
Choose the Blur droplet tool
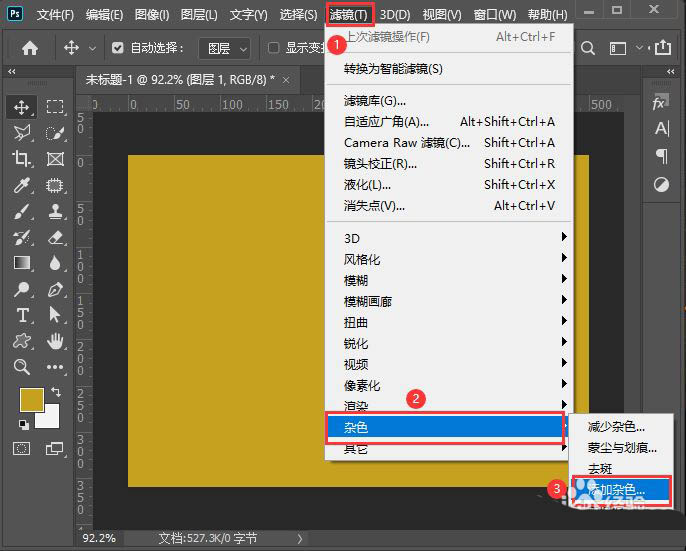(55, 263)
